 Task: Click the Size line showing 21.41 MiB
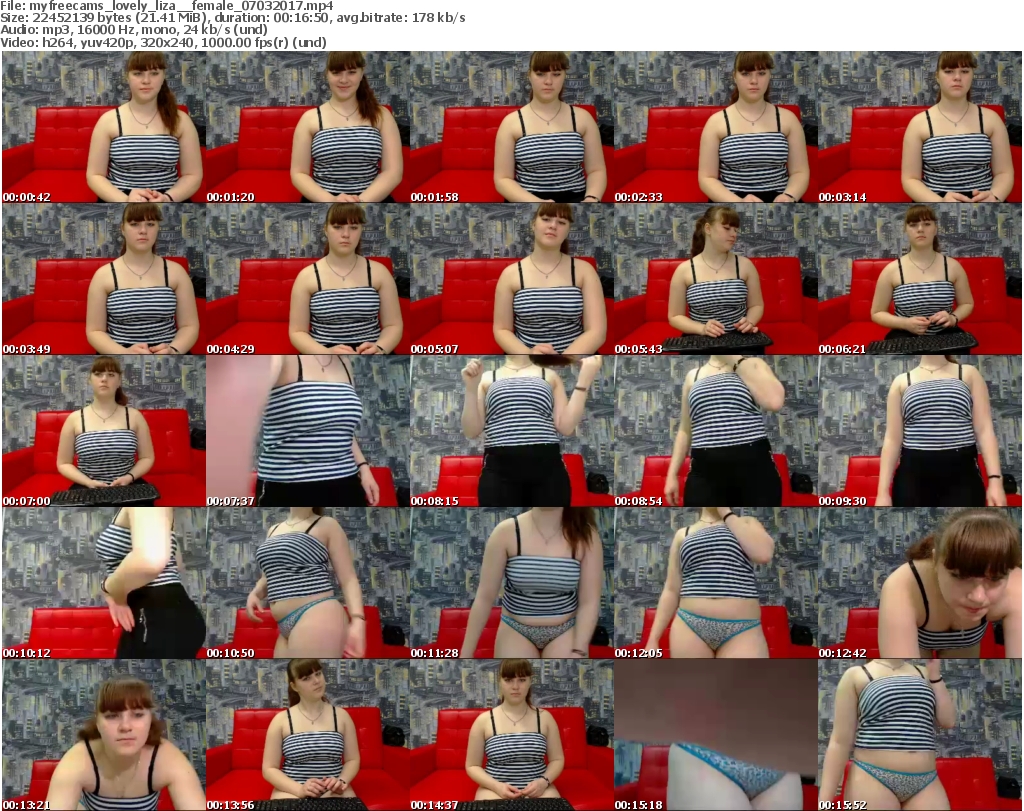point(233,18)
